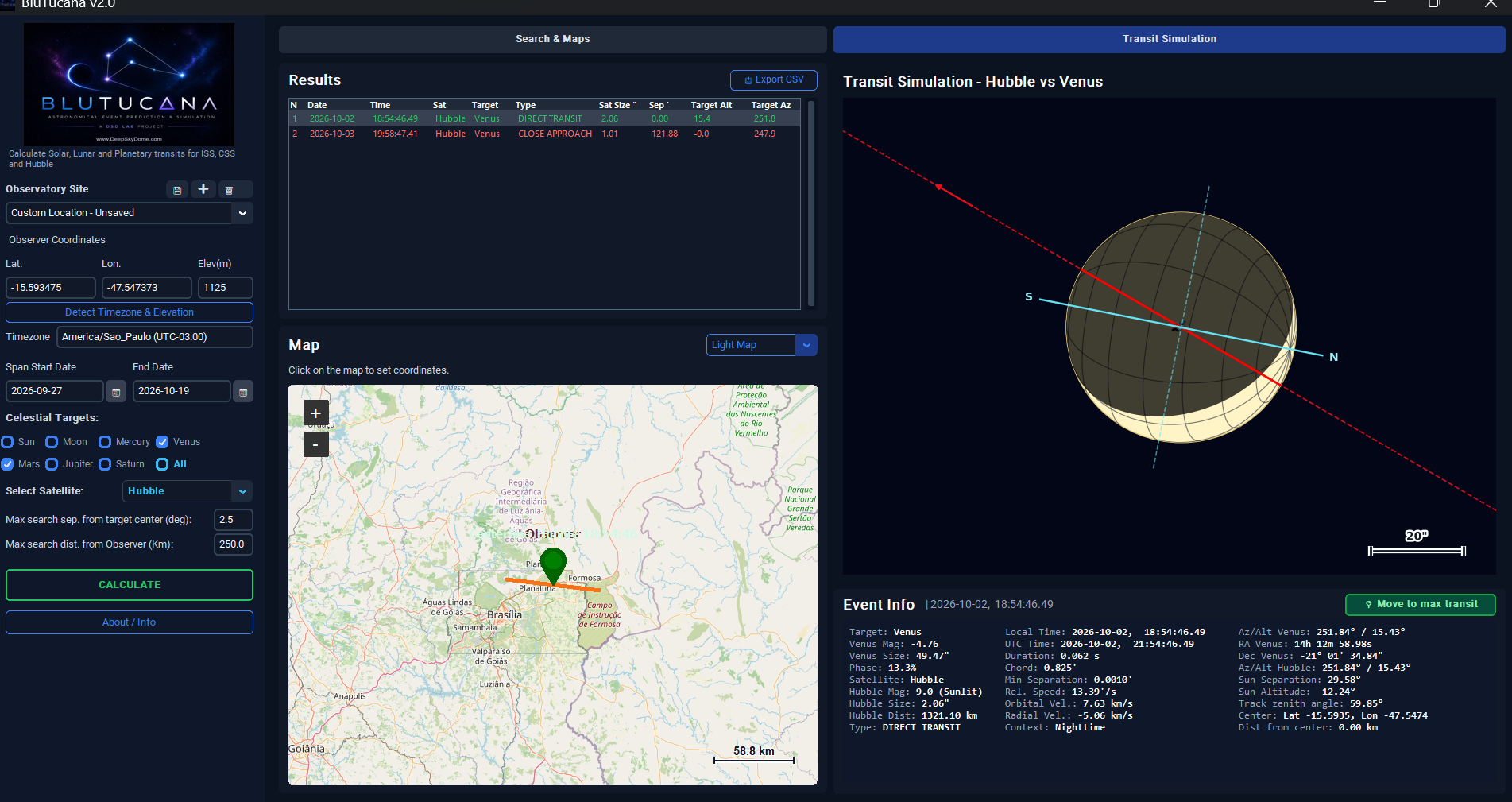Add a new observatory site
This screenshot has width=1512, height=802.
click(203, 189)
